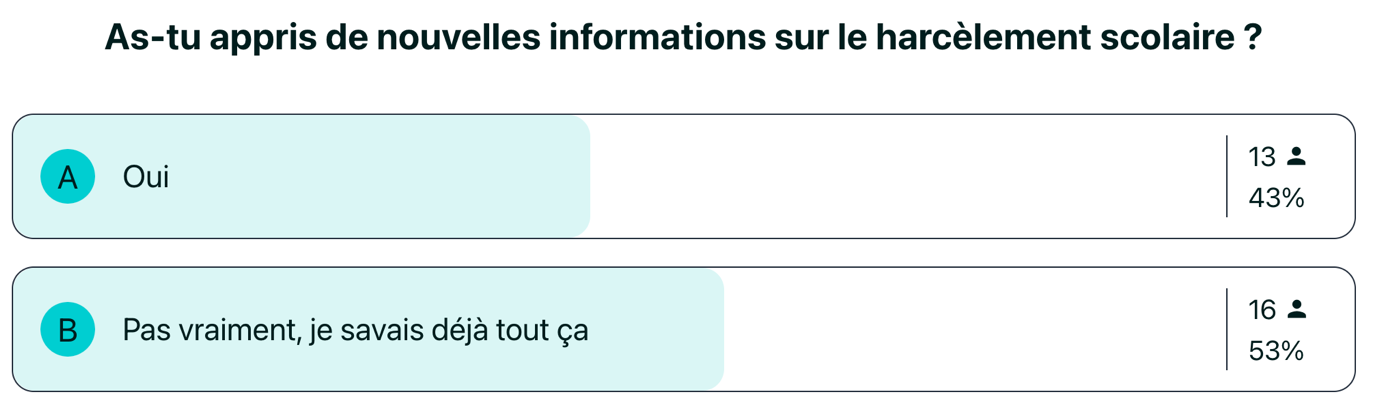Image resolution: width=1380 pixels, height=410 pixels.
Task: Click the vertical divider in option B
Action: (x=1227, y=330)
